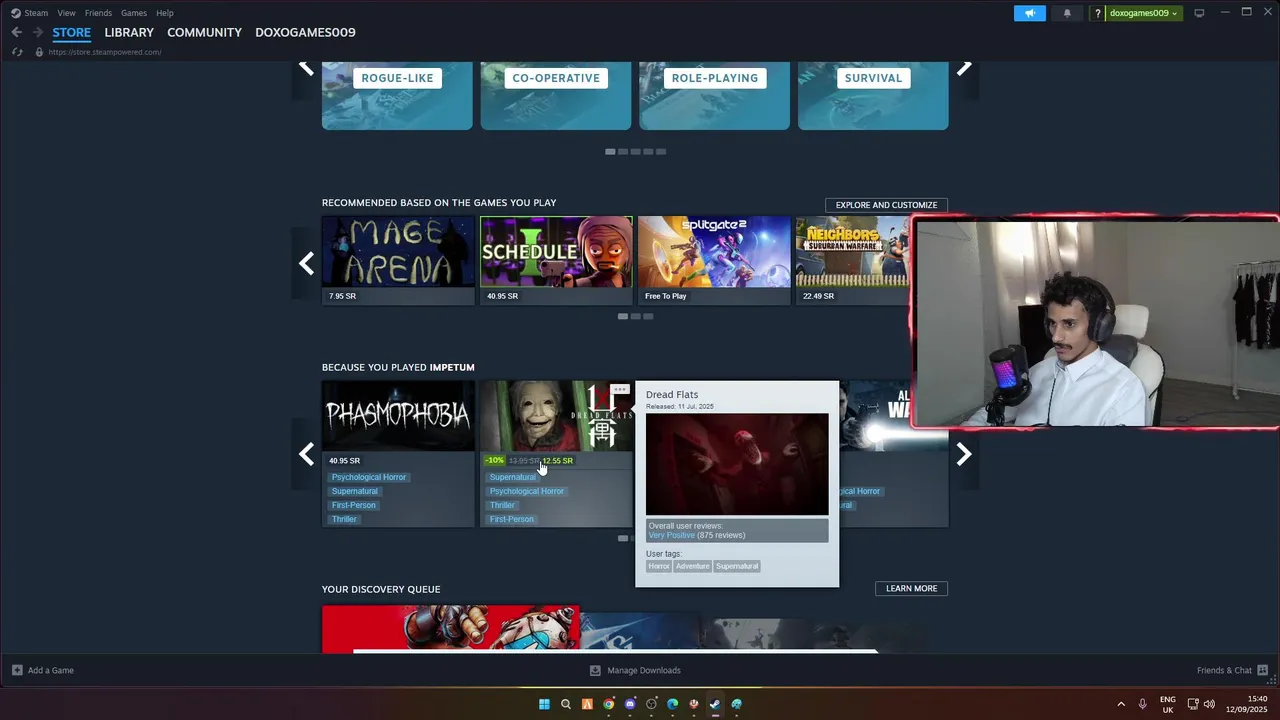1280x720 pixels.
Task: Switch to the STORE tab
Action: (72, 32)
